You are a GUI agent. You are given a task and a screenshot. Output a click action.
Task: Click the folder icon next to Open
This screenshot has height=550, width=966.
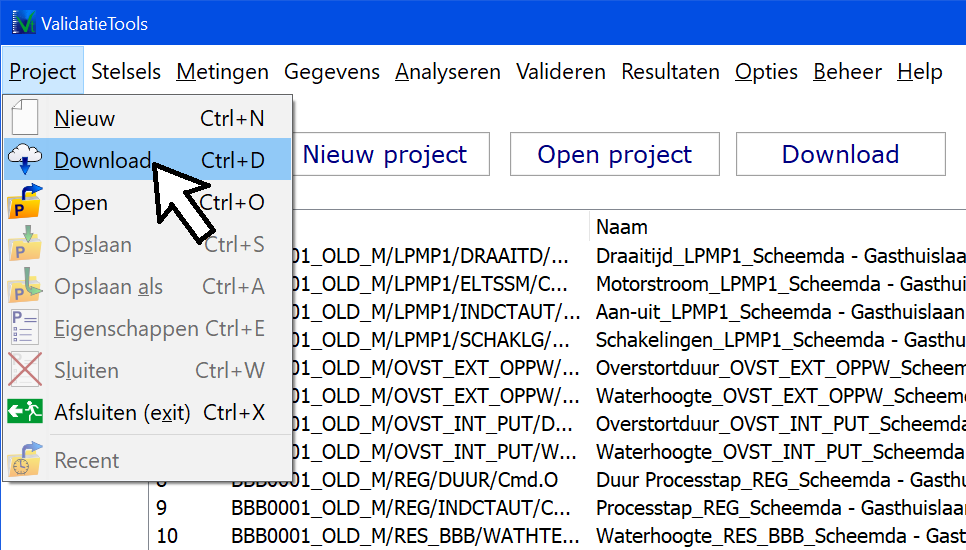[x=25, y=202]
